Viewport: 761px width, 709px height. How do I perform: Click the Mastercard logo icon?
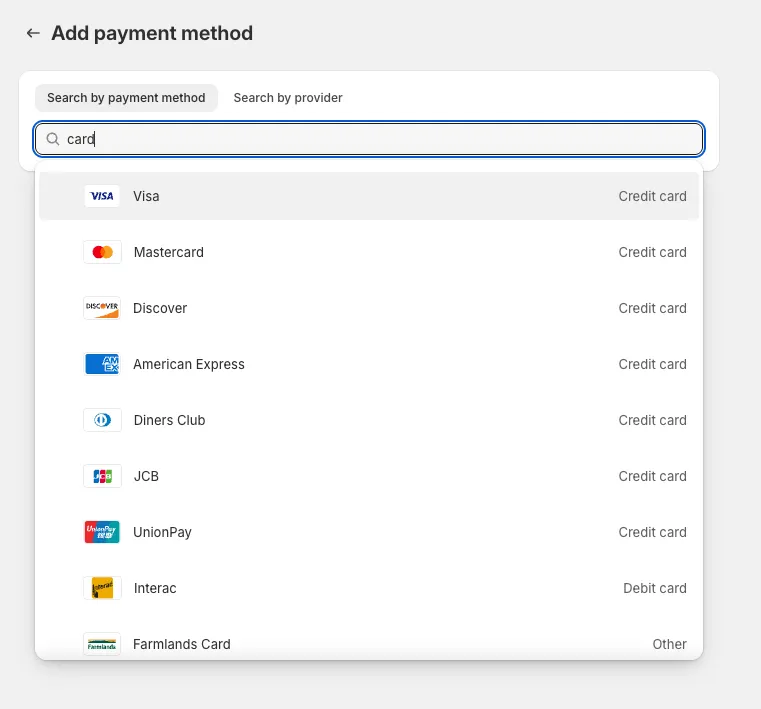(x=102, y=252)
